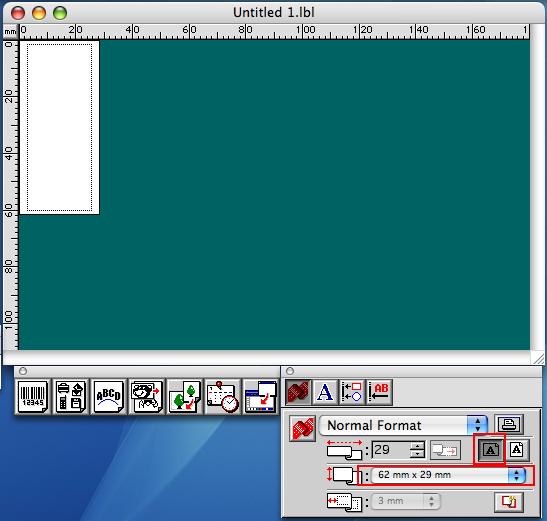The width and height of the screenshot is (547, 521).
Task: Insert a picture using the tree image icon
Action: 185,396
